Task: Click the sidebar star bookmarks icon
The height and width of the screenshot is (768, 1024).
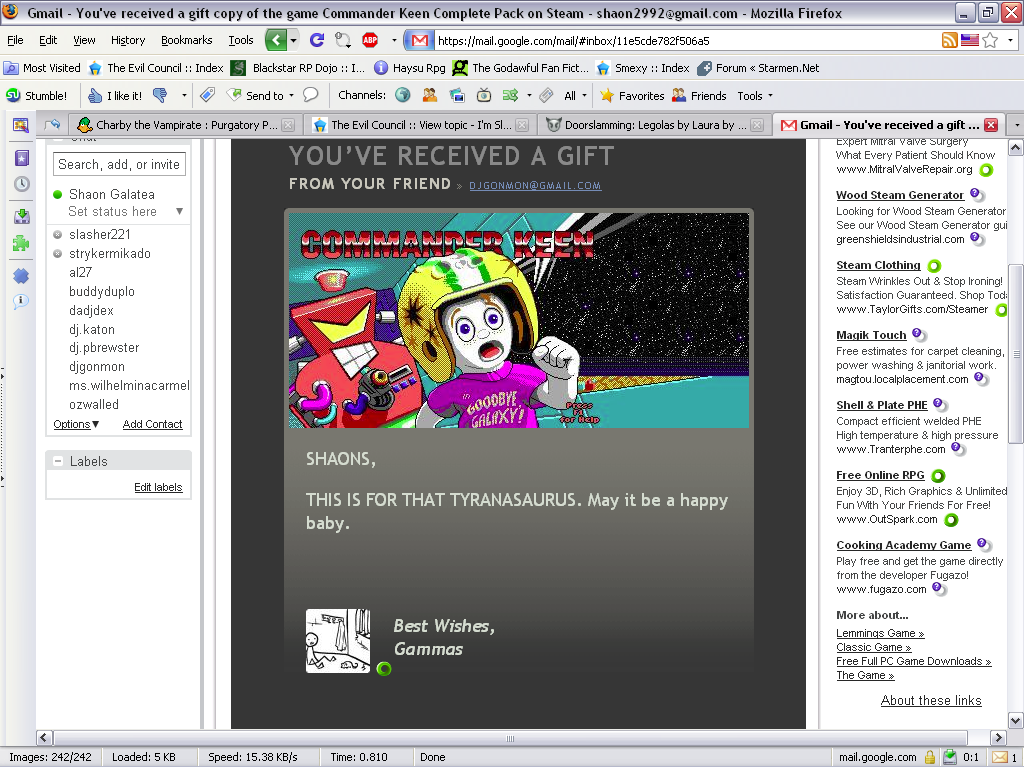Action: pyautogui.click(x=22, y=158)
